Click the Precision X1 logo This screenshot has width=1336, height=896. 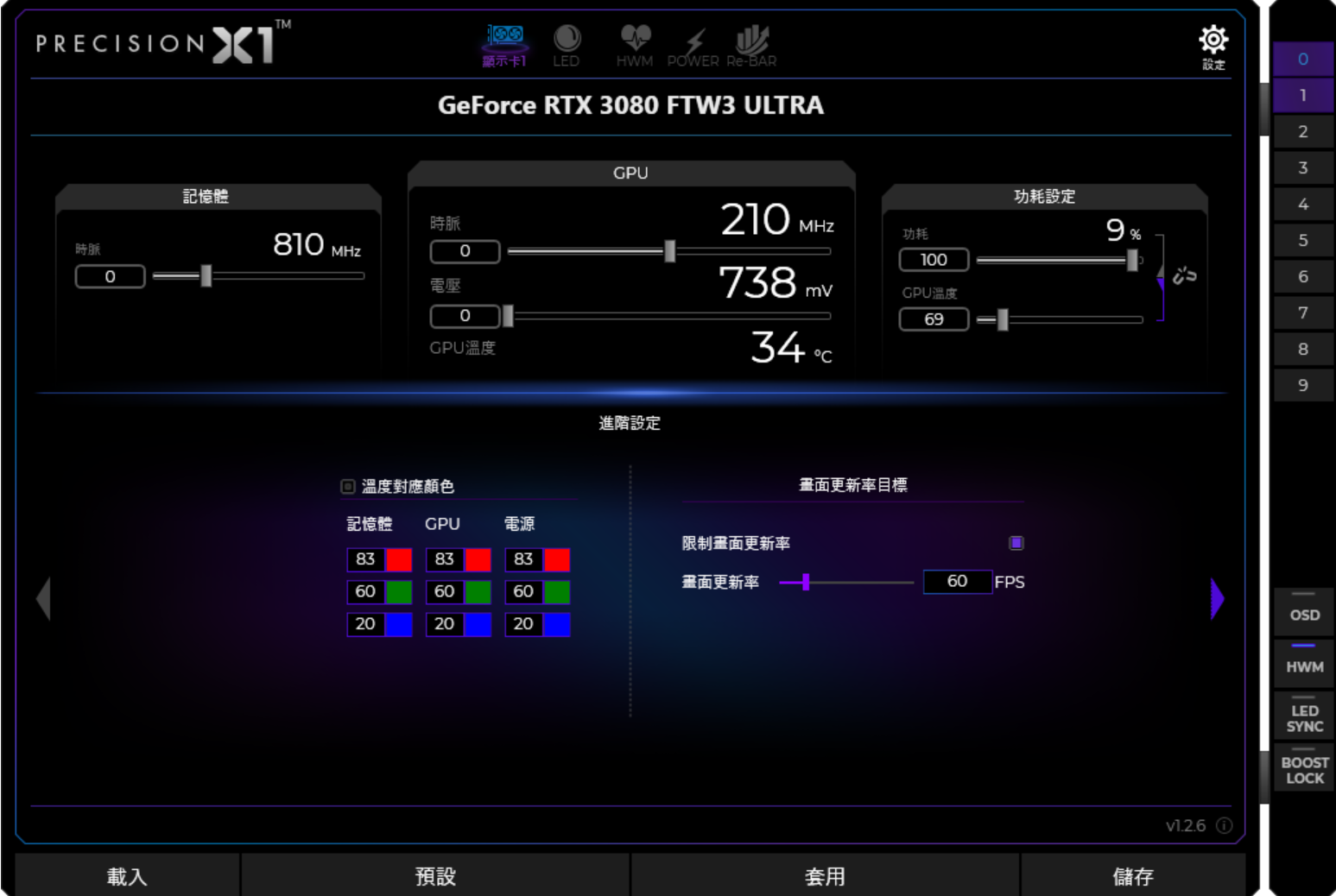(163, 43)
